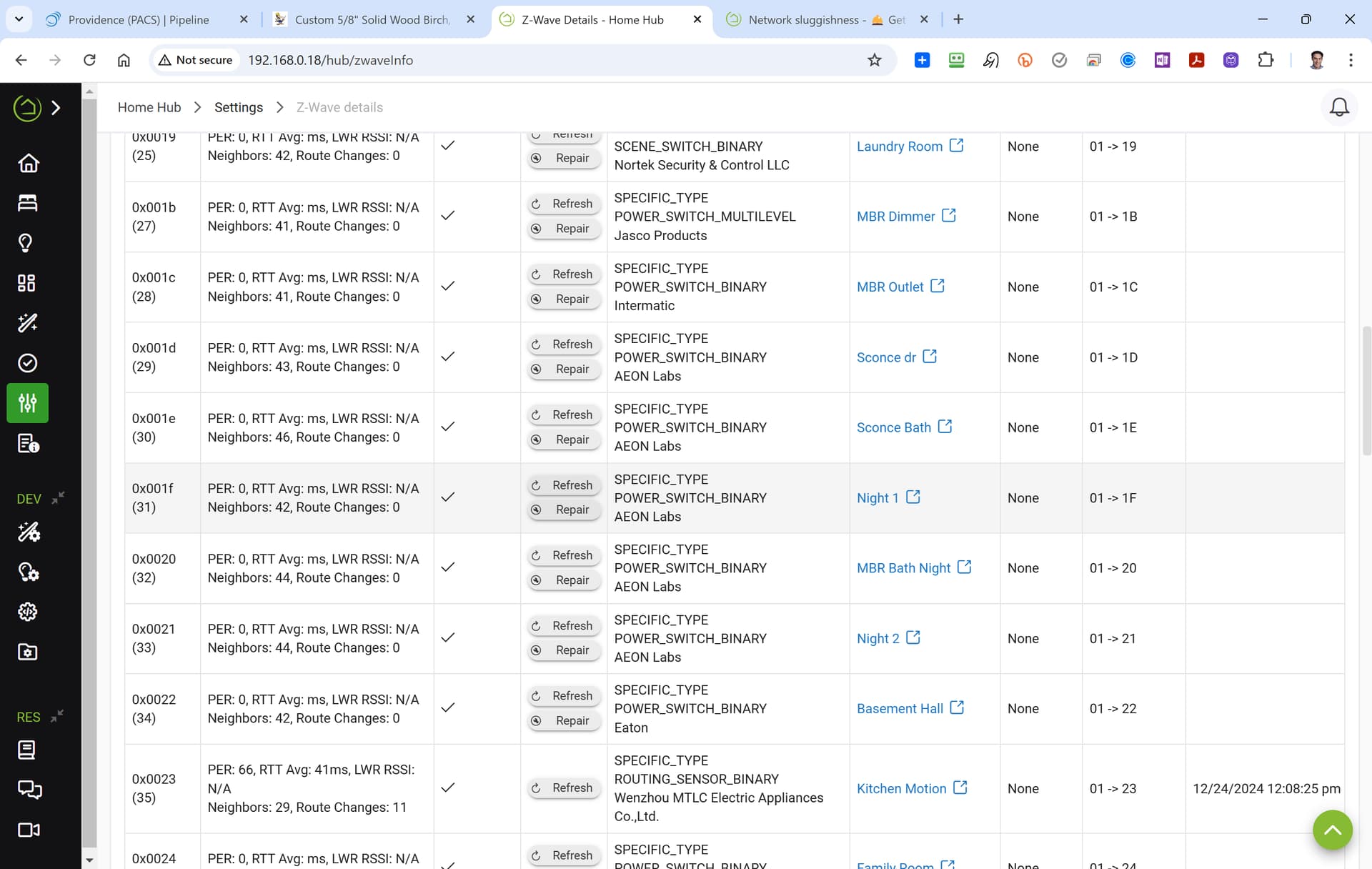Click the sidebar scroll down arrow
1372x869 pixels.
click(x=89, y=860)
